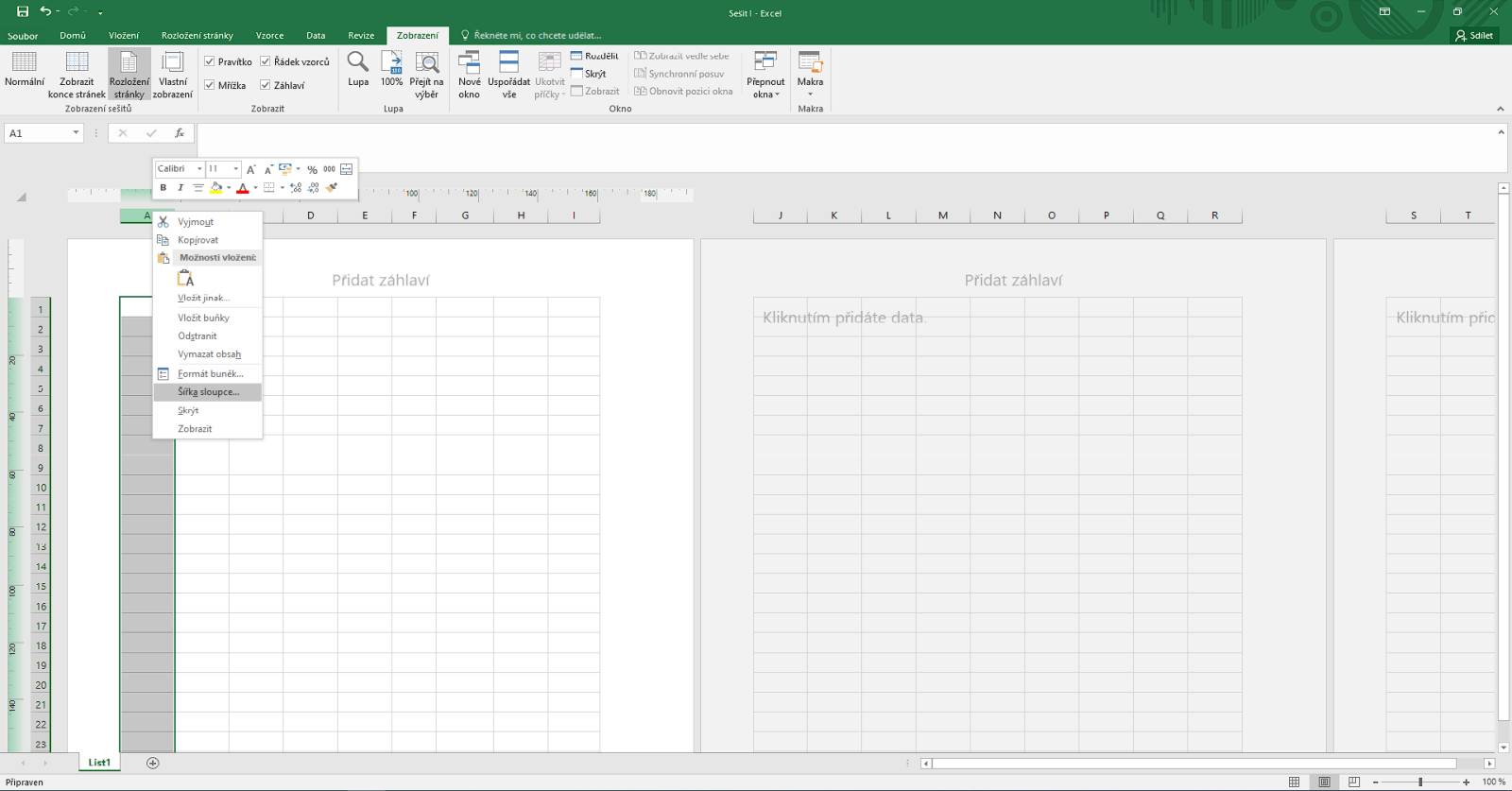The height and width of the screenshot is (791, 1512).
Task: Insert function with fx button
Action: (180, 133)
